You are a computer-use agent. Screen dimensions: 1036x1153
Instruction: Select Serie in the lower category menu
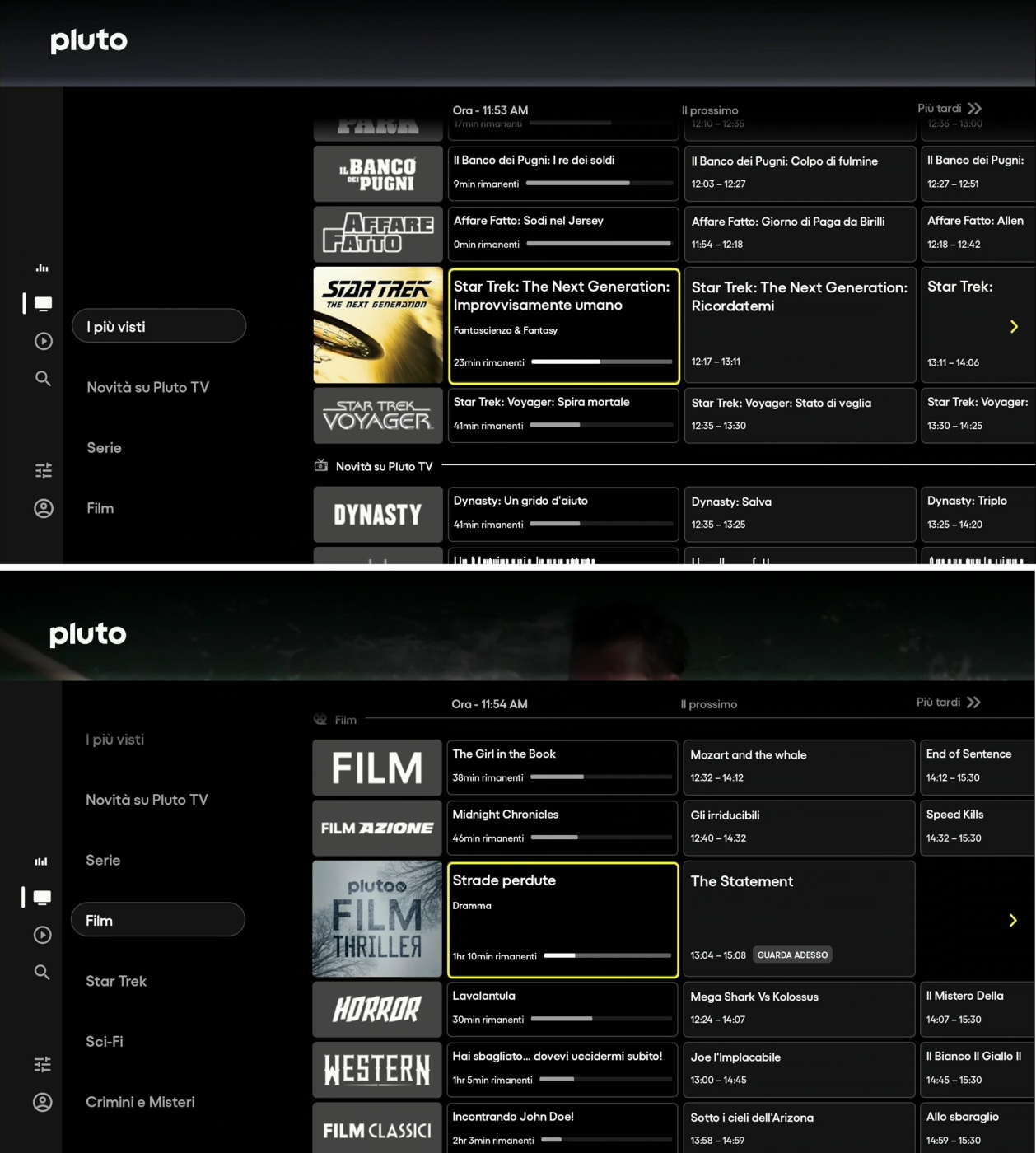[x=103, y=860]
